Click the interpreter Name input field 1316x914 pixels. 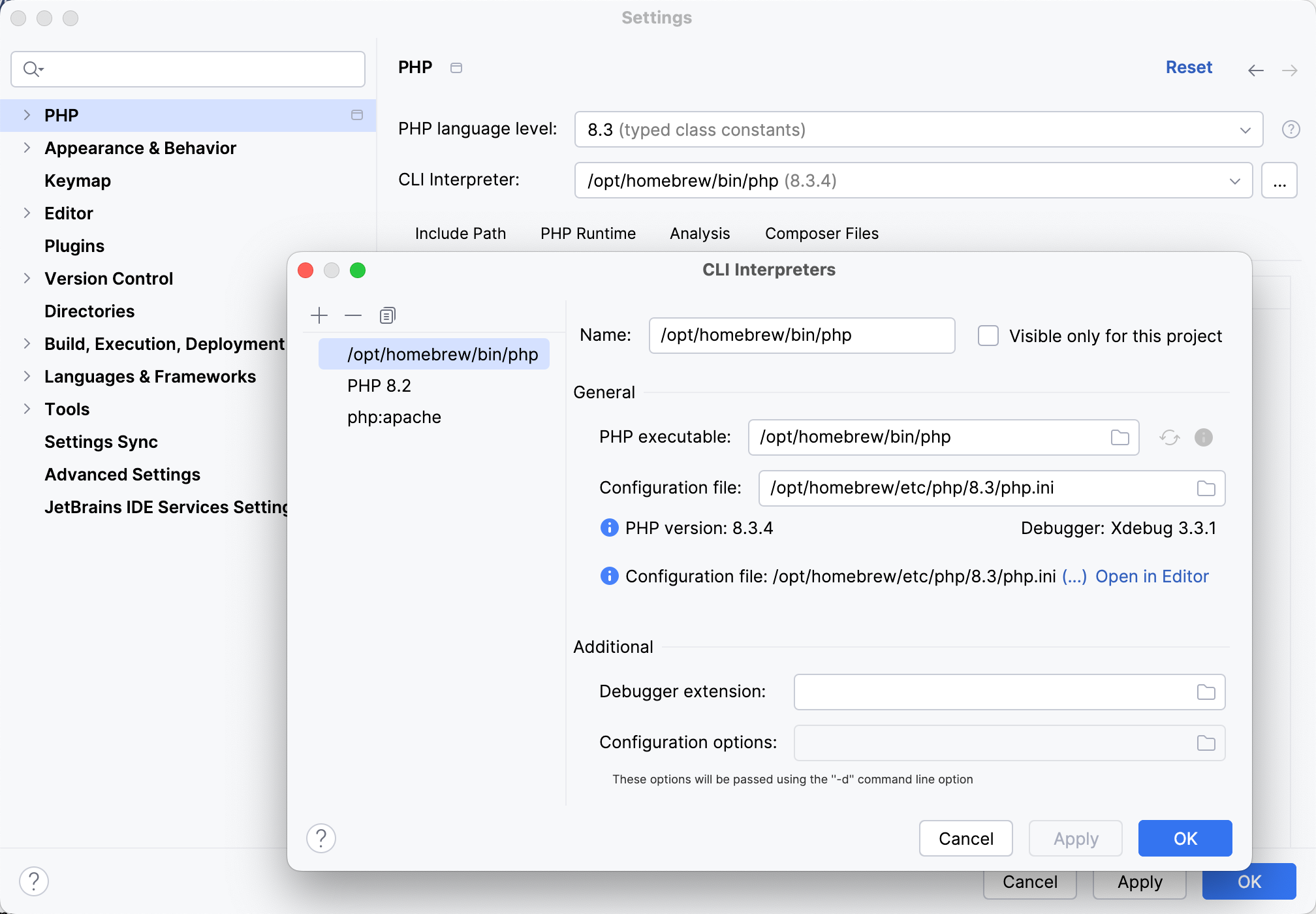801,335
